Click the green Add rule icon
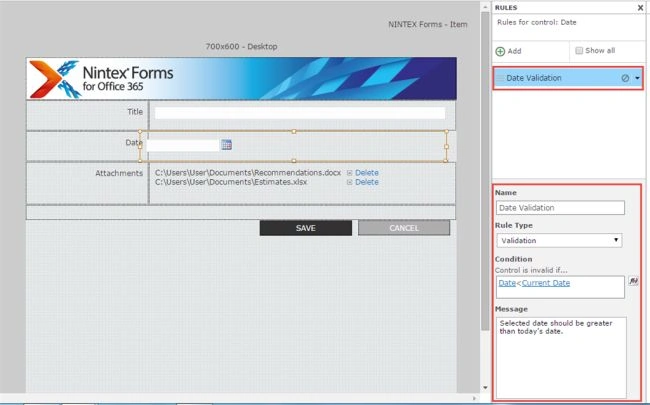Viewport: 650px width, 405px height. coord(500,51)
